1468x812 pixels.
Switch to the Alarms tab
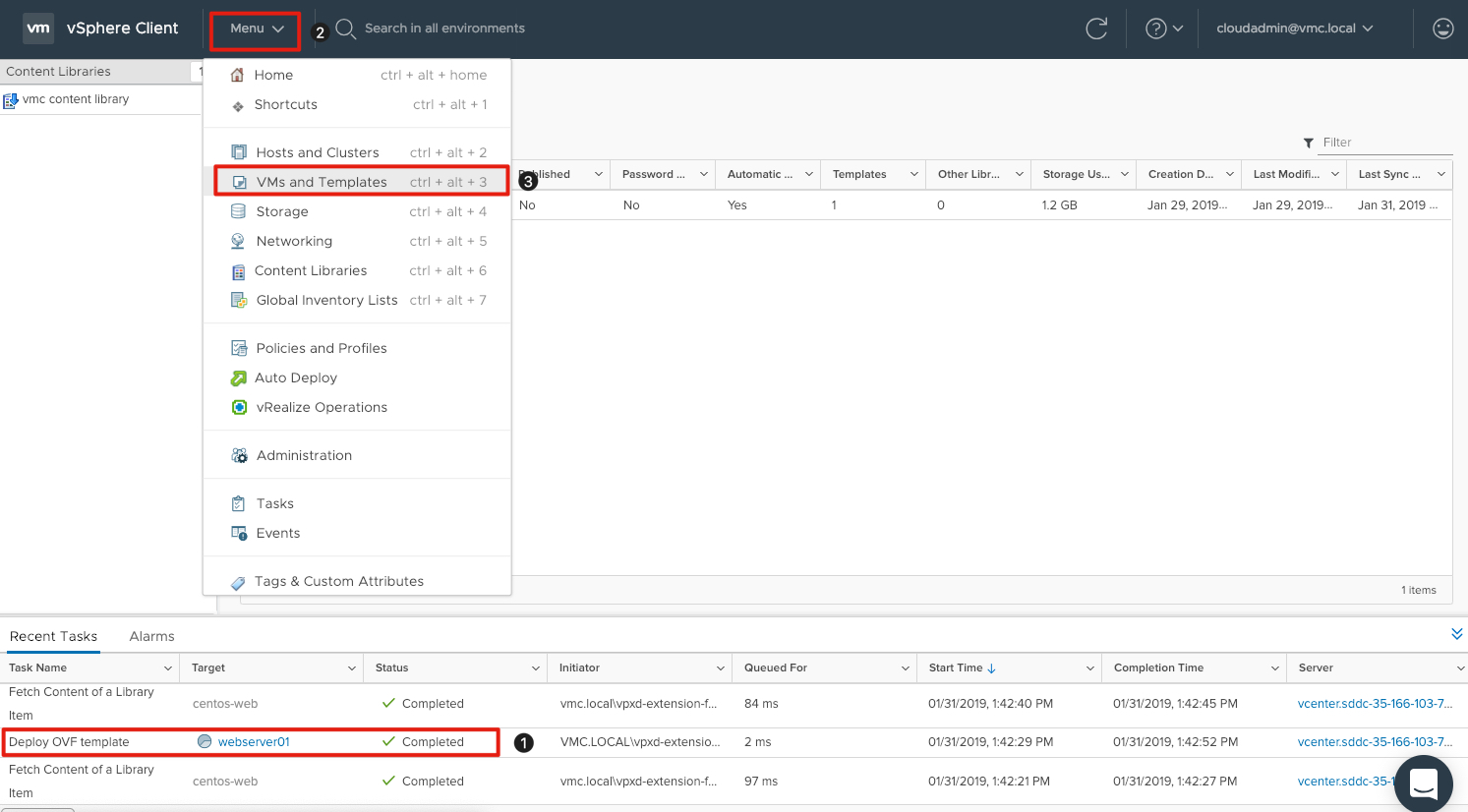[x=151, y=636]
